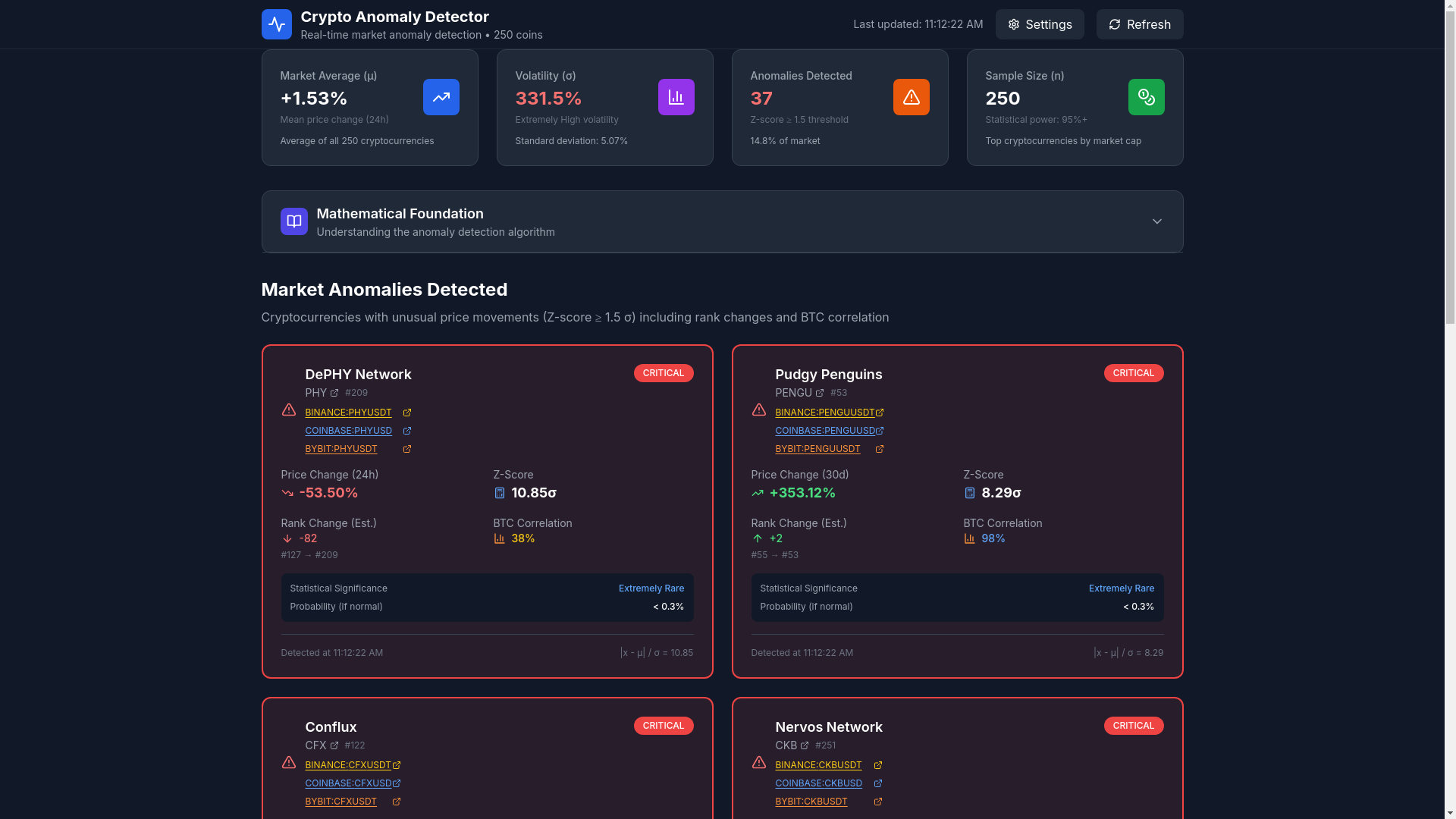Click the chart icon beside 98% correlation
The height and width of the screenshot is (819, 1456).
coord(969,538)
